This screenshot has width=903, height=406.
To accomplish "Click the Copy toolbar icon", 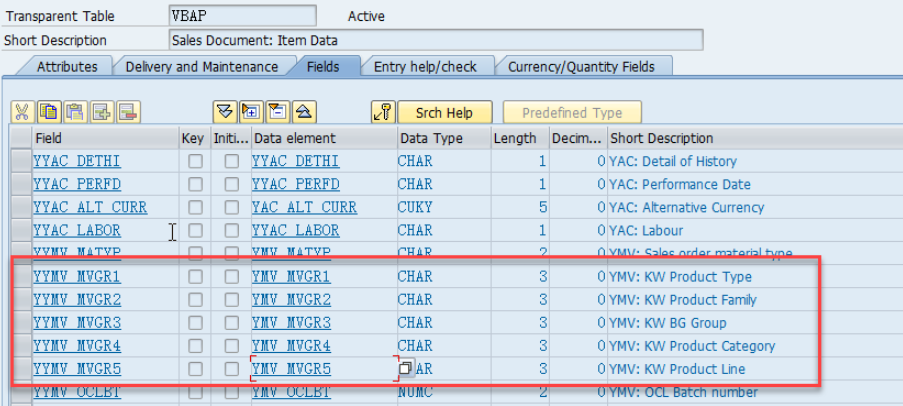I will click(50, 112).
